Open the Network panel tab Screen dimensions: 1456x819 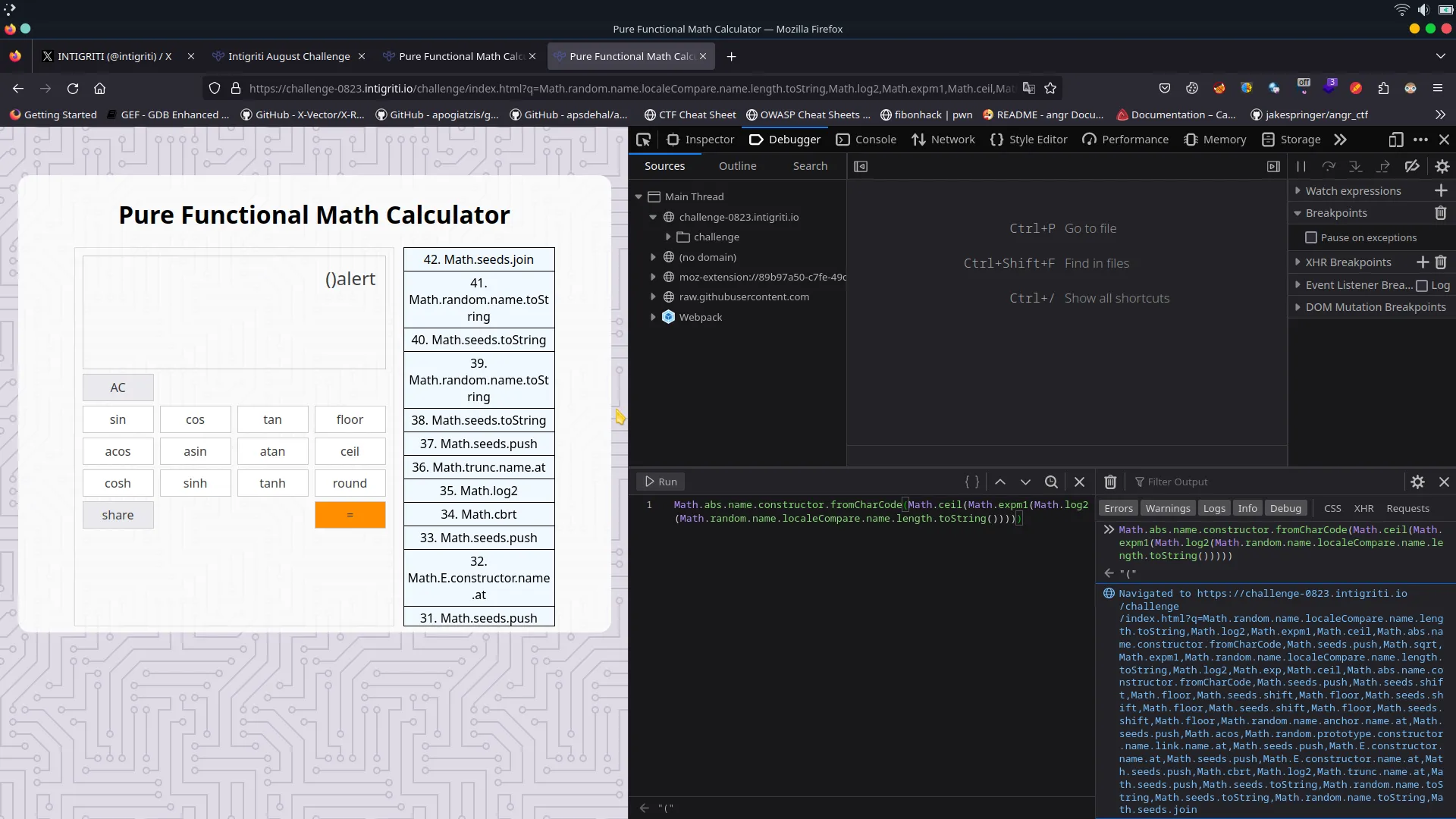pyautogui.click(x=951, y=139)
